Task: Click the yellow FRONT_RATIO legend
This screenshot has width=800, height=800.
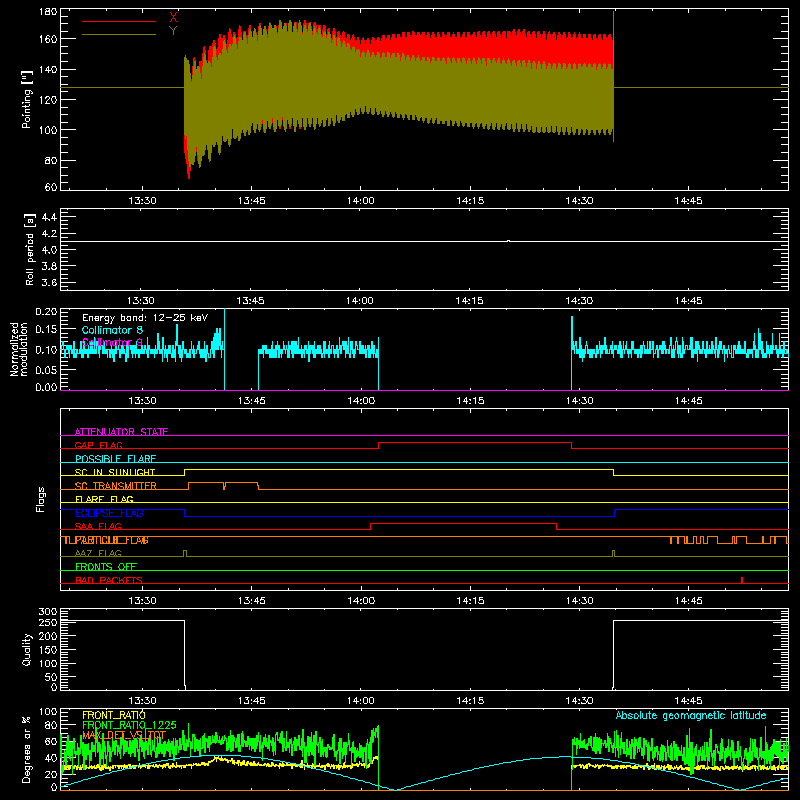Action: (x=114, y=715)
